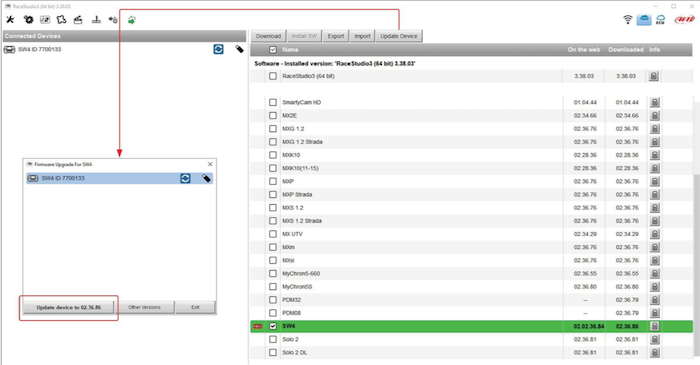Image resolution: width=700 pixels, height=365 pixels.
Task: Open the info icon for SmartyCam HD row
Action: pos(654,103)
